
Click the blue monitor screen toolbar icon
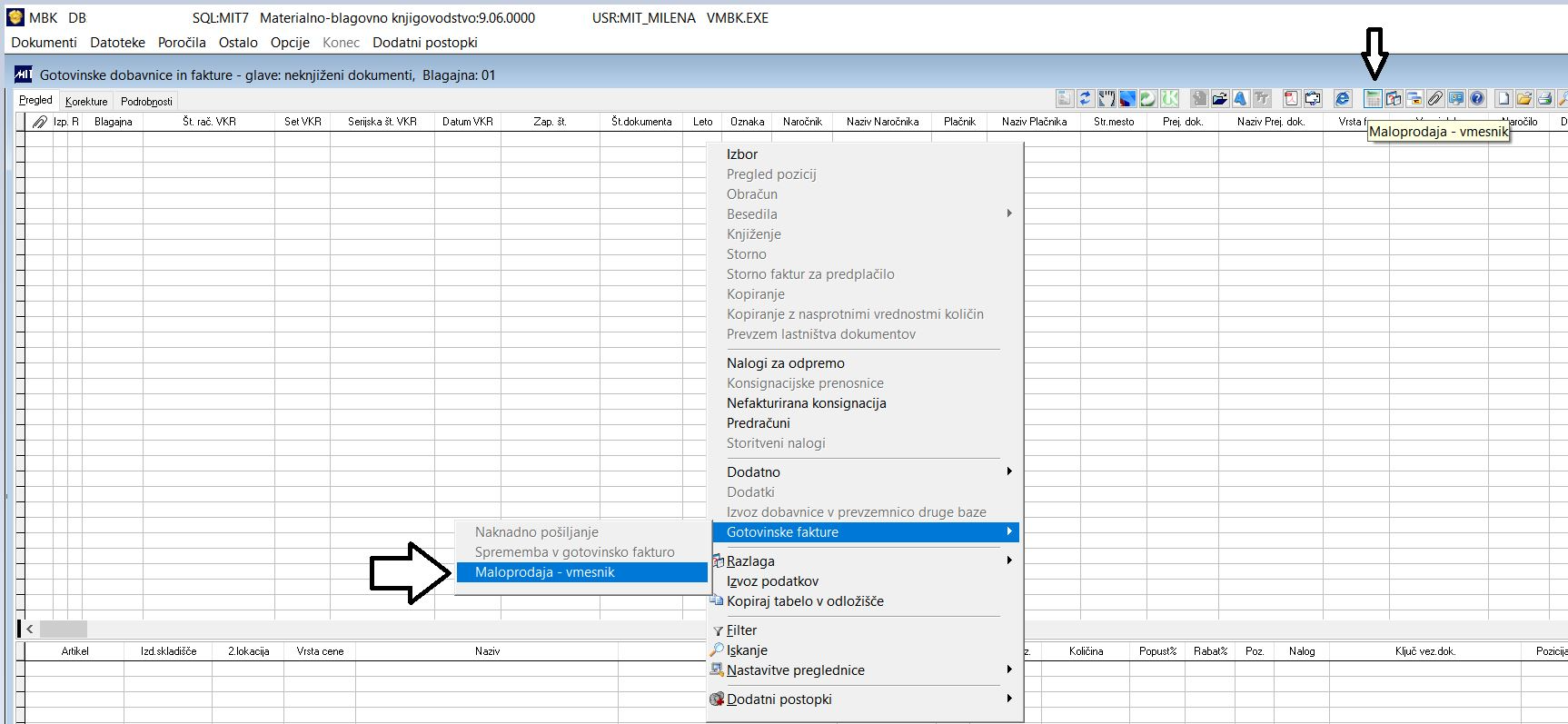click(x=1456, y=99)
